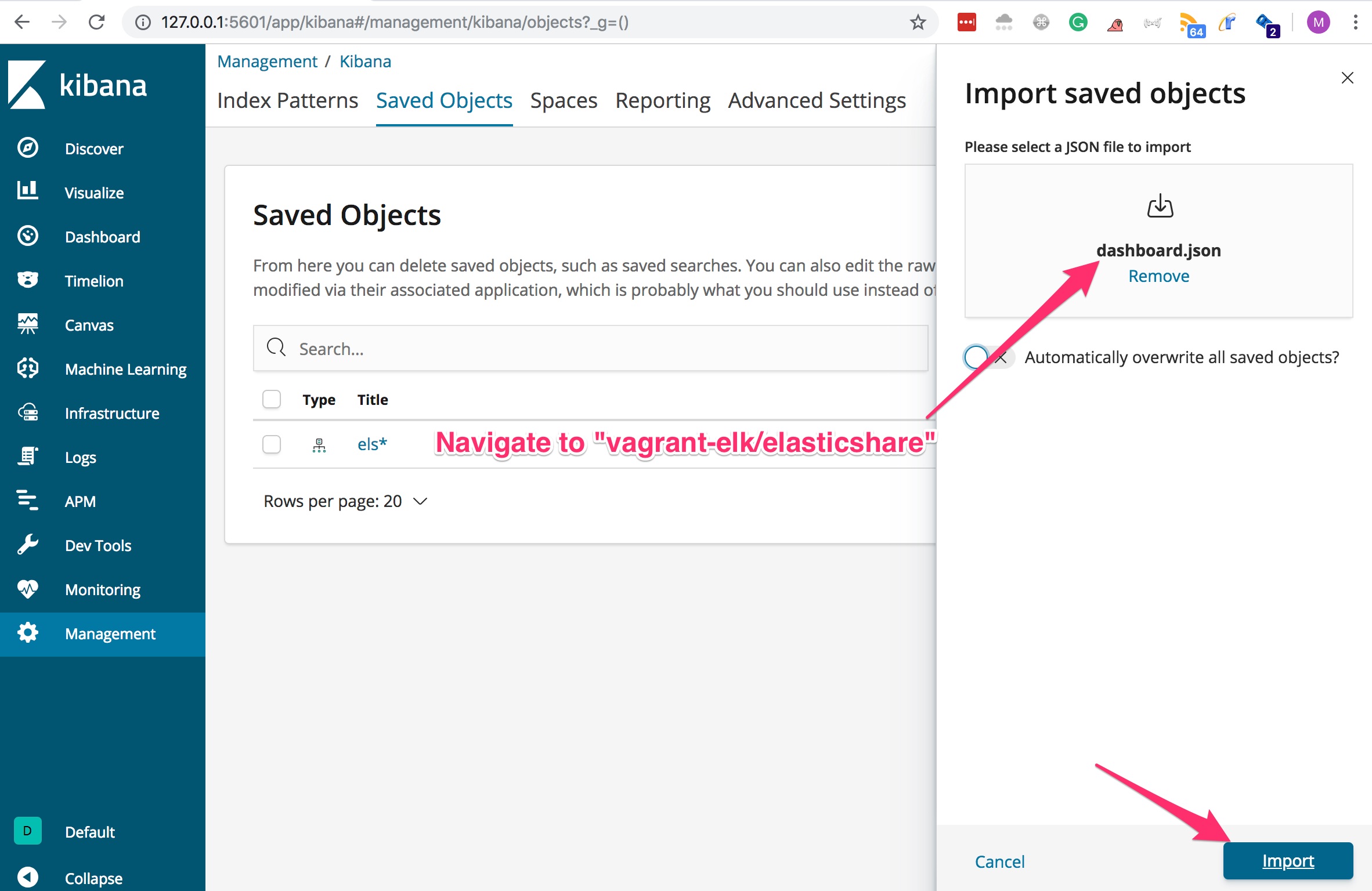Click the file upload icon above dashboard.json
This screenshot has height=891, width=1372.
click(1160, 207)
